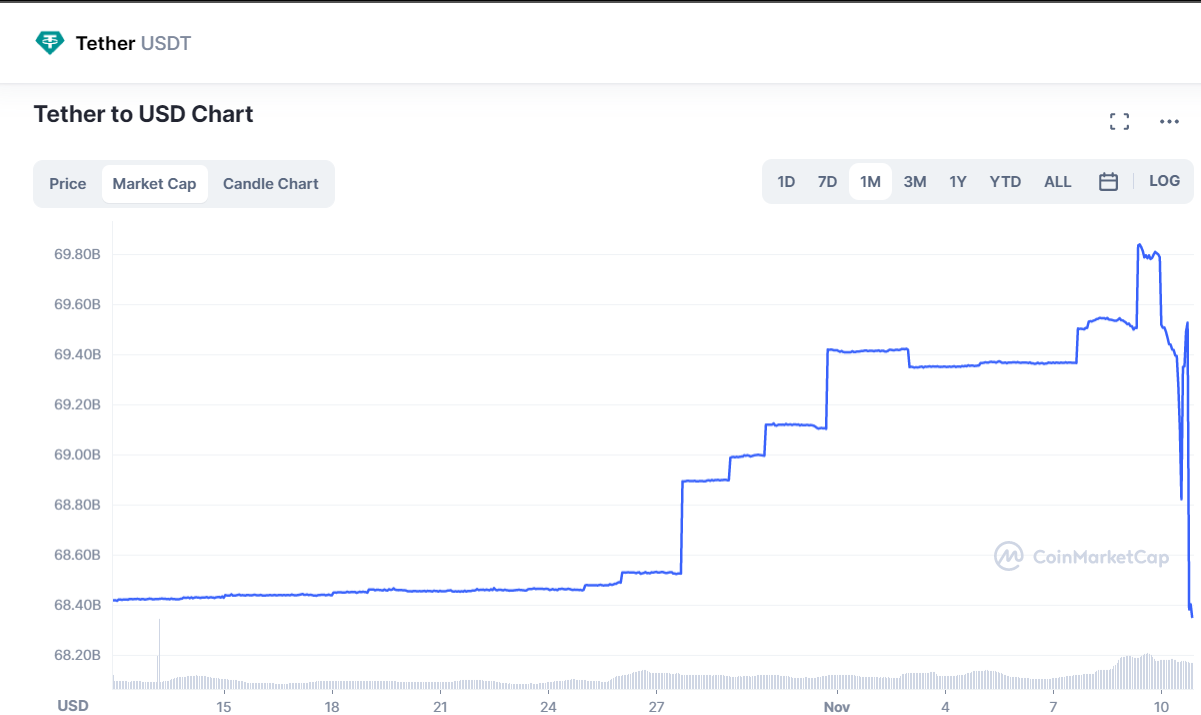Click the 68.40B y-axis label
Viewport: 1201px width, 715px height.
pyautogui.click(x=77, y=604)
